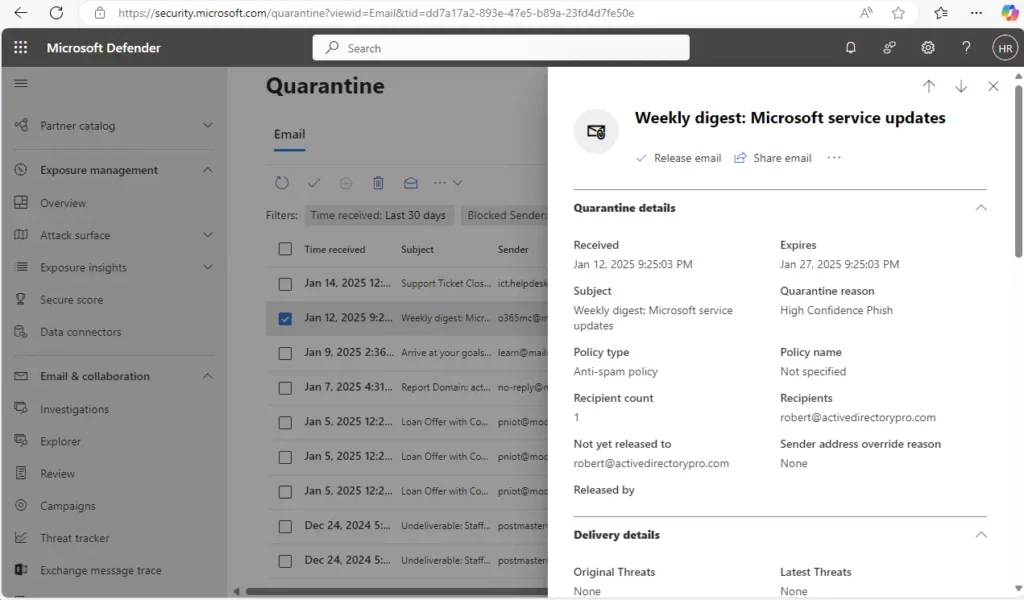Expand Attack surface submenu
The width and height of the screenshot is (1024, 600).
208,235
